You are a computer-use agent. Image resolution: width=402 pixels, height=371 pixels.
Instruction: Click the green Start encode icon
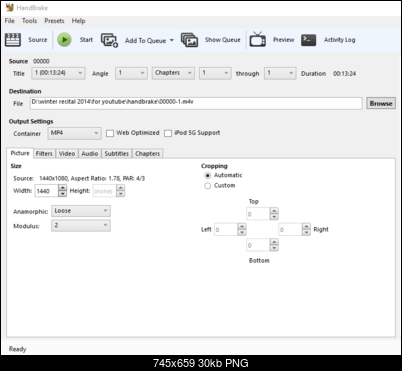pos(64,40)
